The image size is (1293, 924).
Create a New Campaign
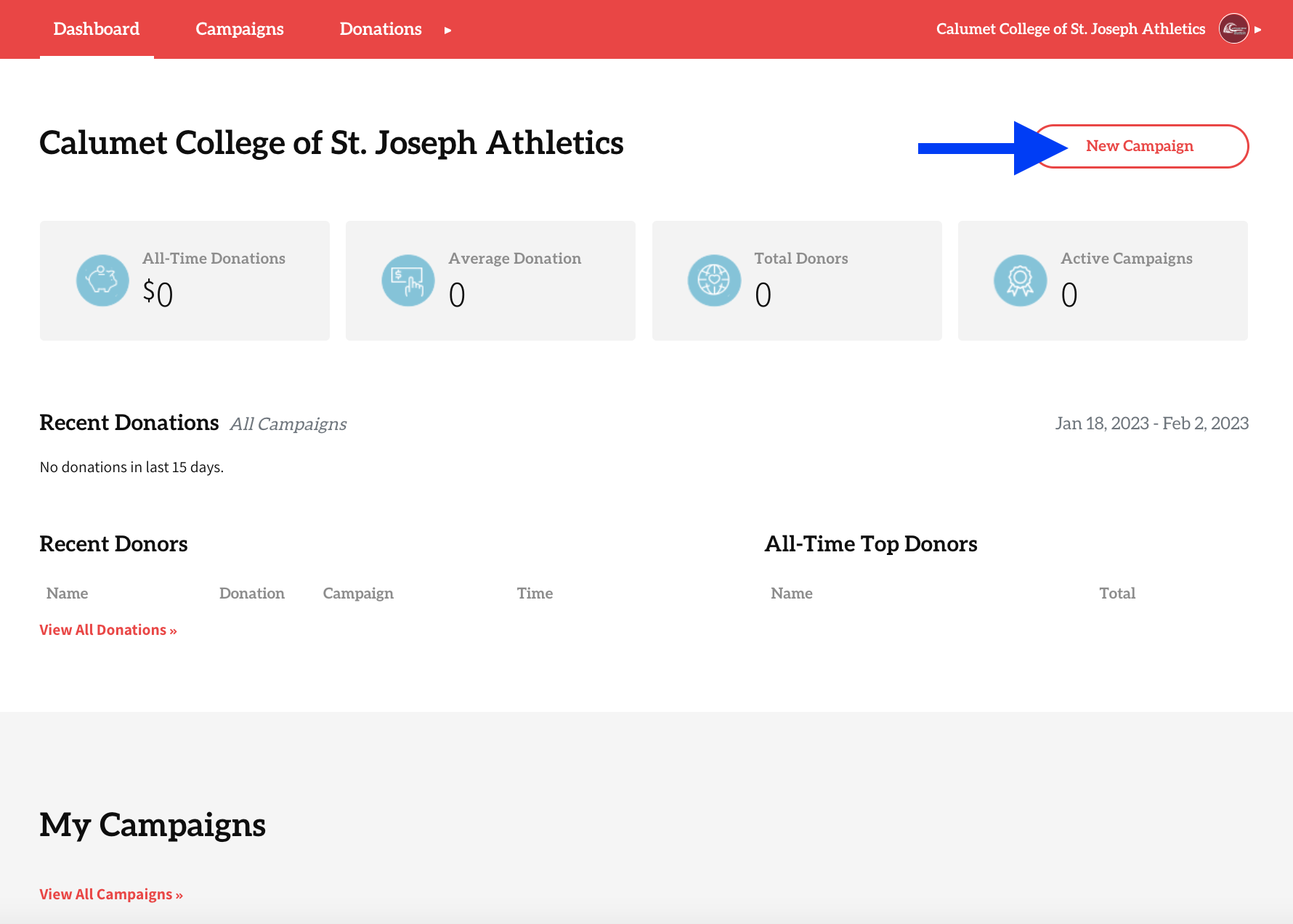(1140, 146)
